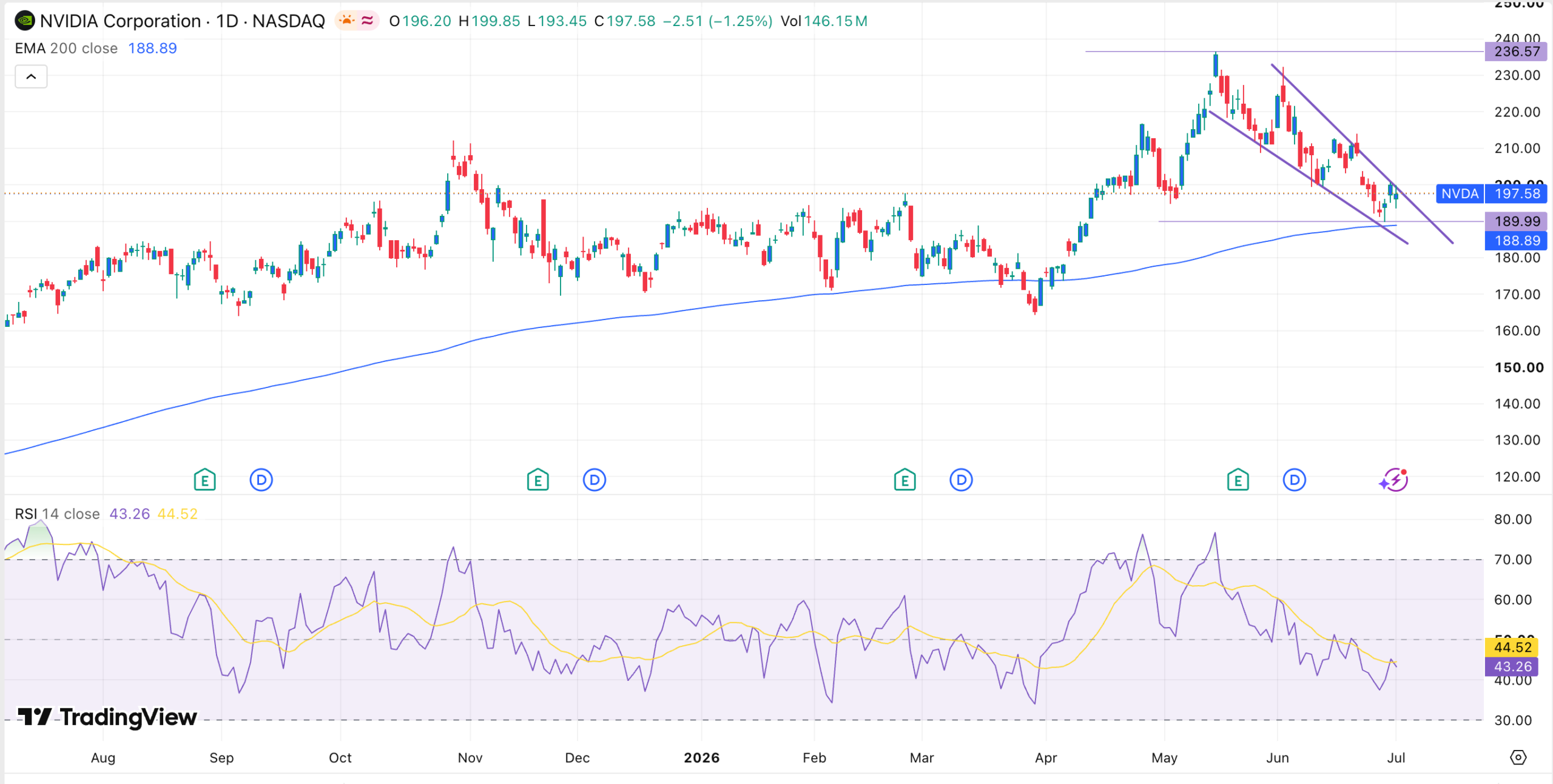Click the 197.58 current price label
Viewport: 1553px width, 784px height.
tap(1517, 194)
